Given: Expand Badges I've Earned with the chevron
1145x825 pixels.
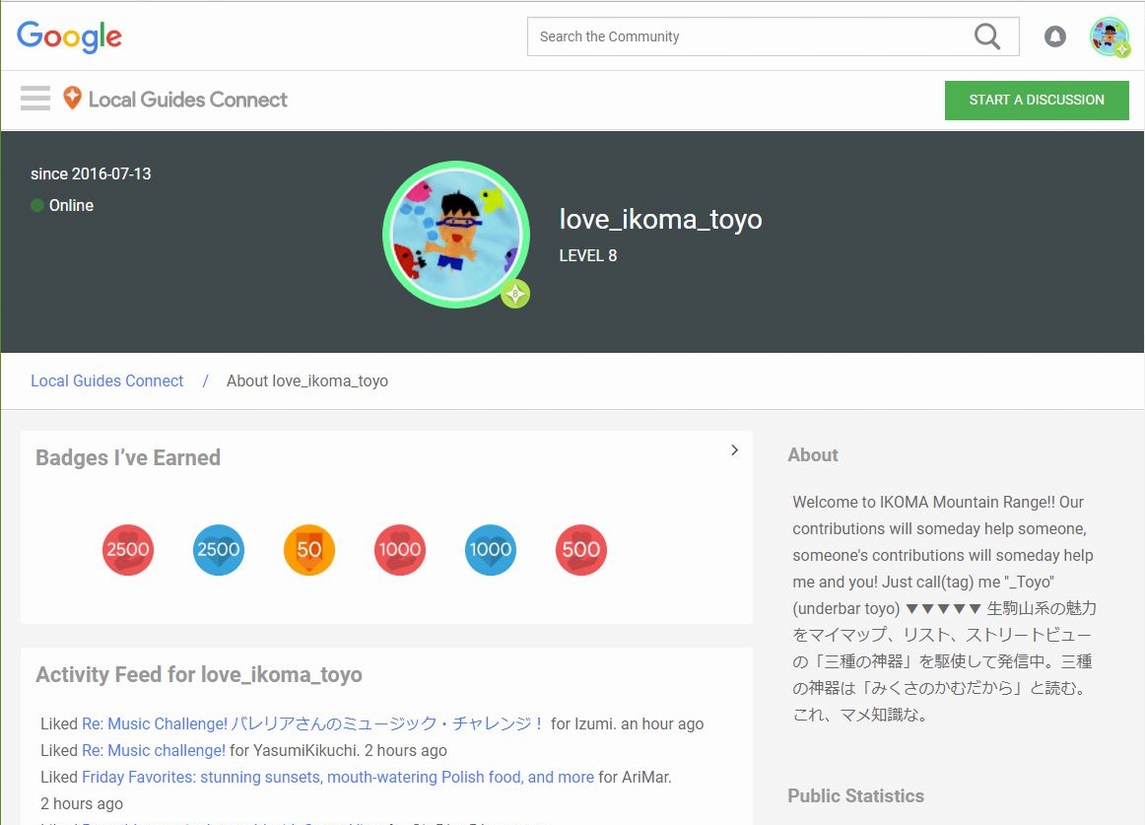Looking at the screenshot, I should 735,450.
